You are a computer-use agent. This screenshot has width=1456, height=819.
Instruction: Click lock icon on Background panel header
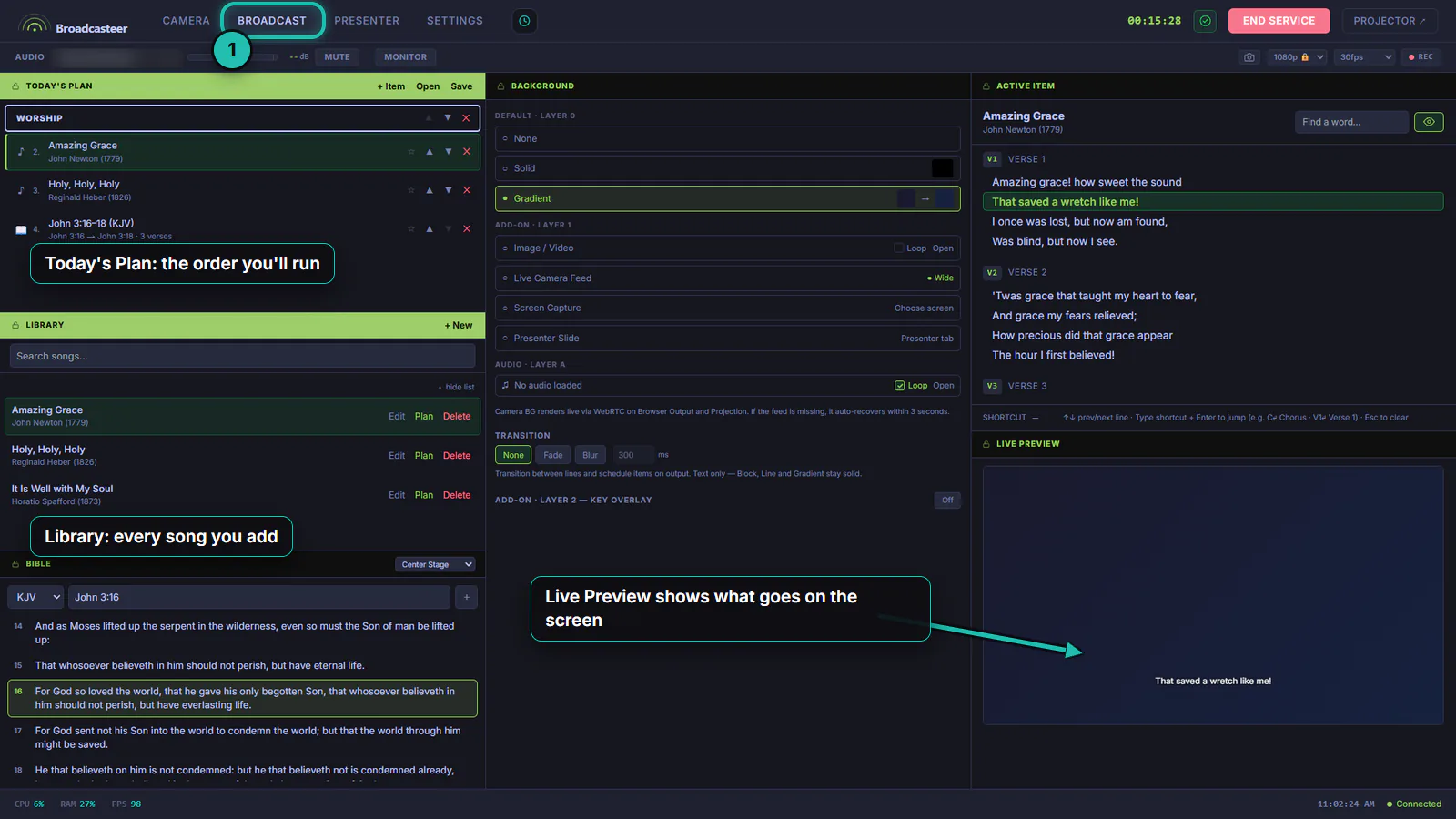point(500,86)
